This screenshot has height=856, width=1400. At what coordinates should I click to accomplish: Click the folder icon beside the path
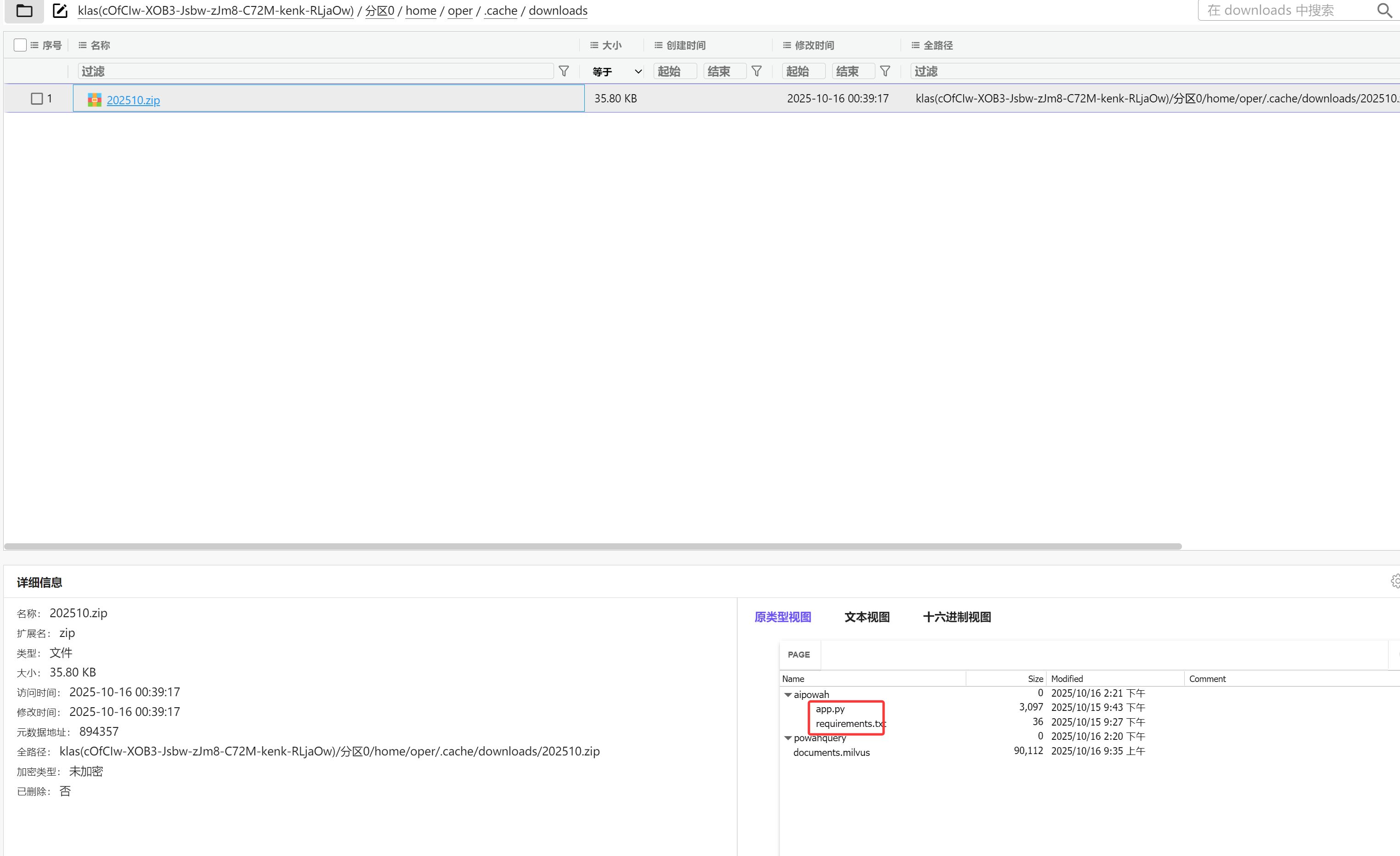tap(24, 10)
